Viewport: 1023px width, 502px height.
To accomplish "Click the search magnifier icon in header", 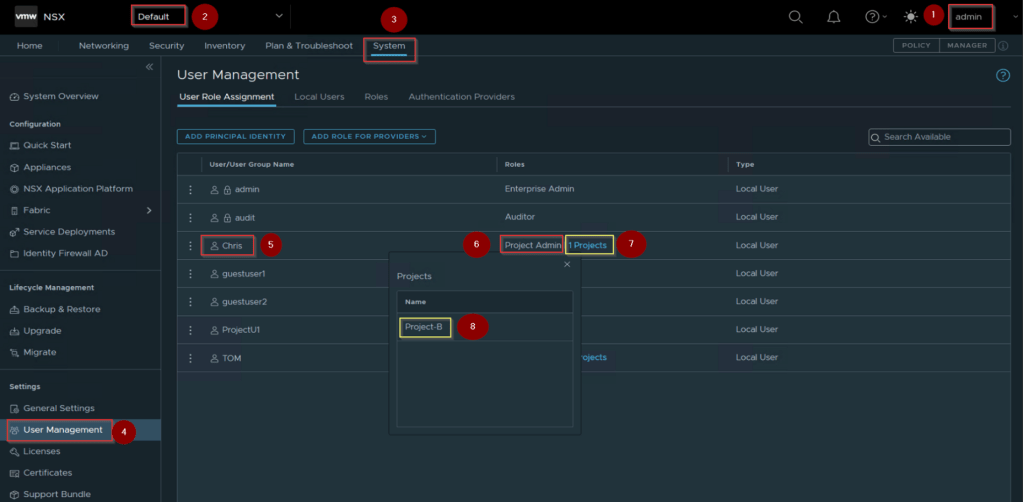I will (x=796, y=17).
